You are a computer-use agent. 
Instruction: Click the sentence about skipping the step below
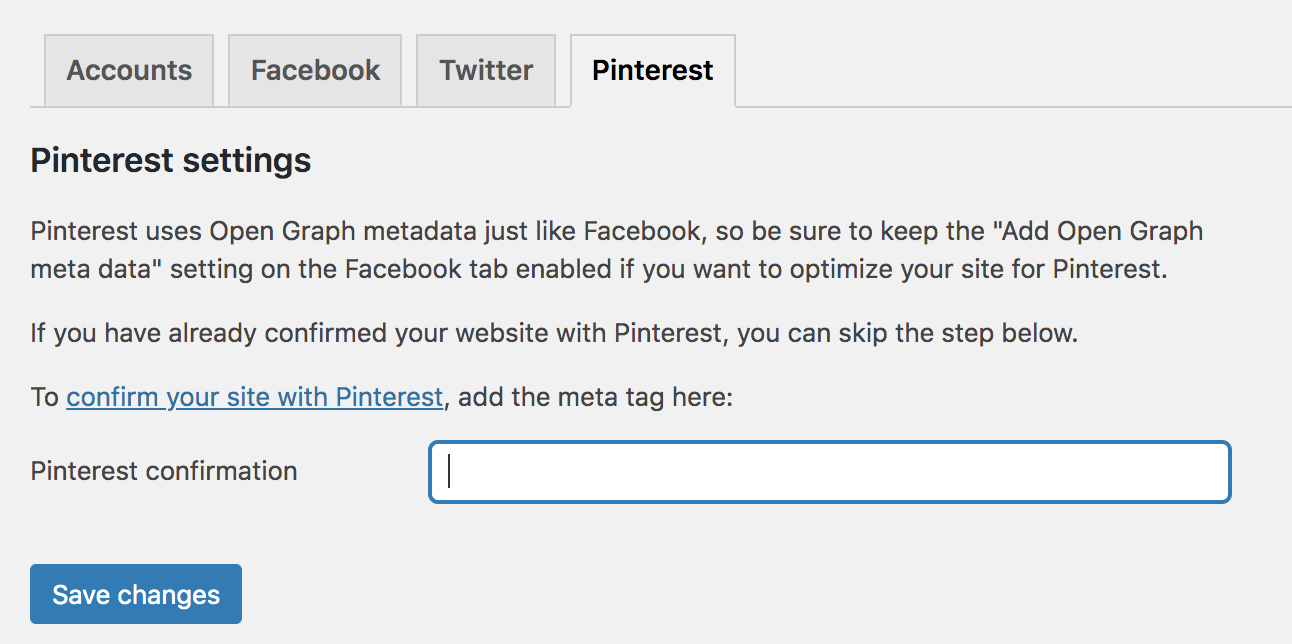(554, 333)
